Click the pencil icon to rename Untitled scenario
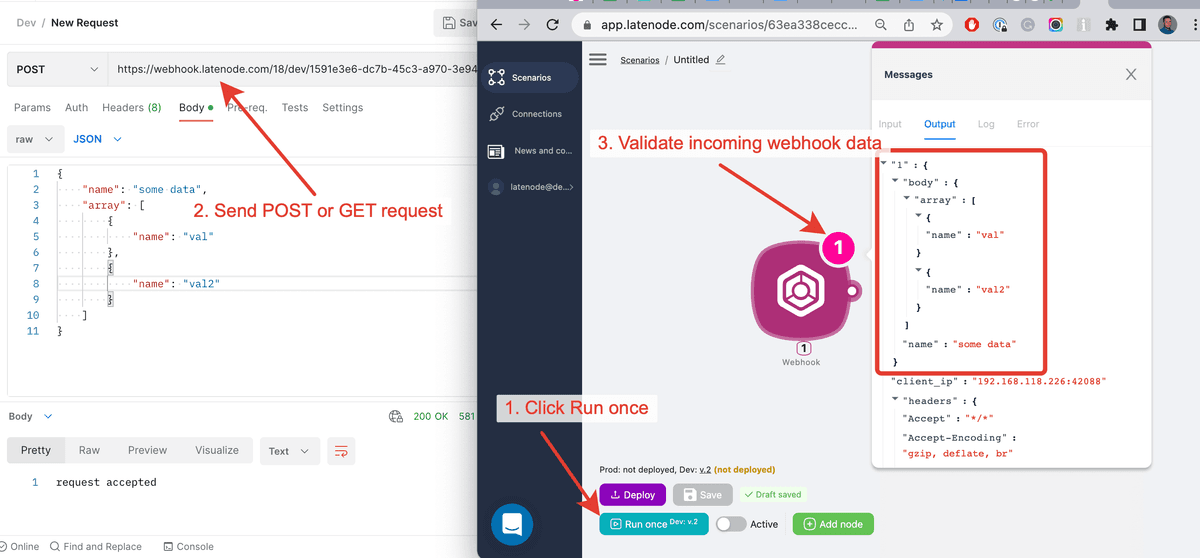 [x=721, y=60]
